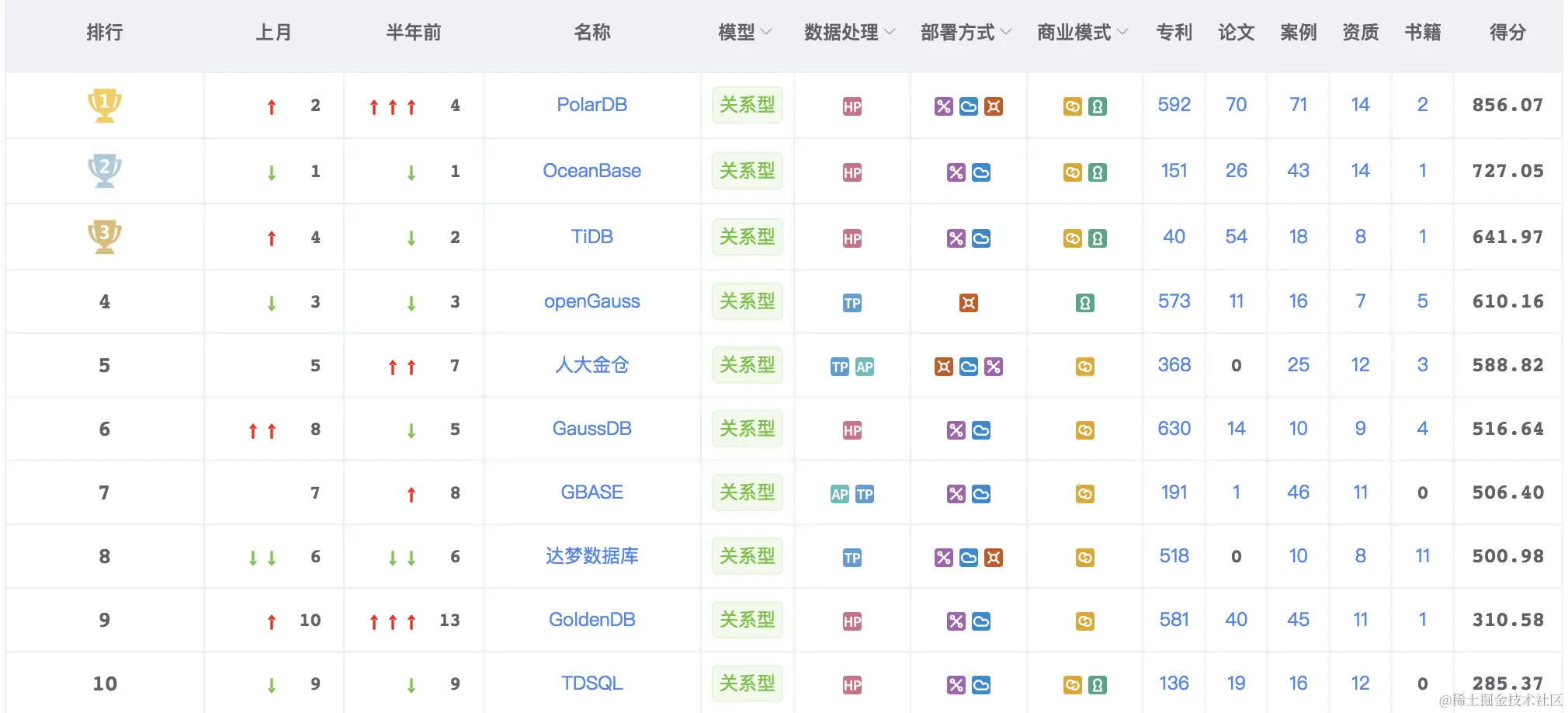Click the yellow business-model icon in the GaussDB row
This screenshot has height=713, width=1568.
[x=1085, y=430]
